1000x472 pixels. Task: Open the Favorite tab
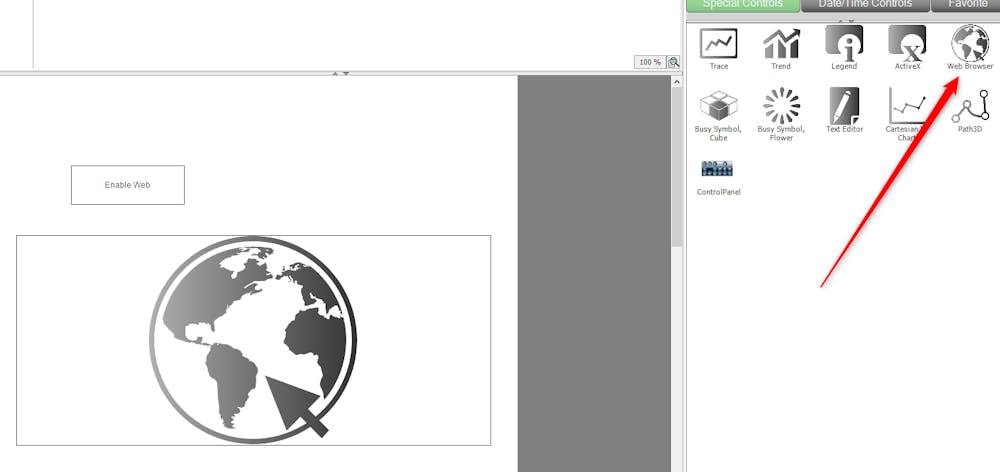[964, 5]
